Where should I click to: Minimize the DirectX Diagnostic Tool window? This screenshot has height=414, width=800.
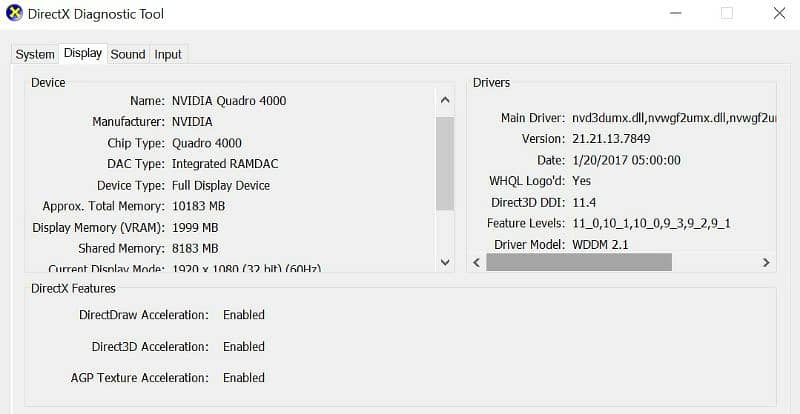pyautogui.click(x=676, y=13)
